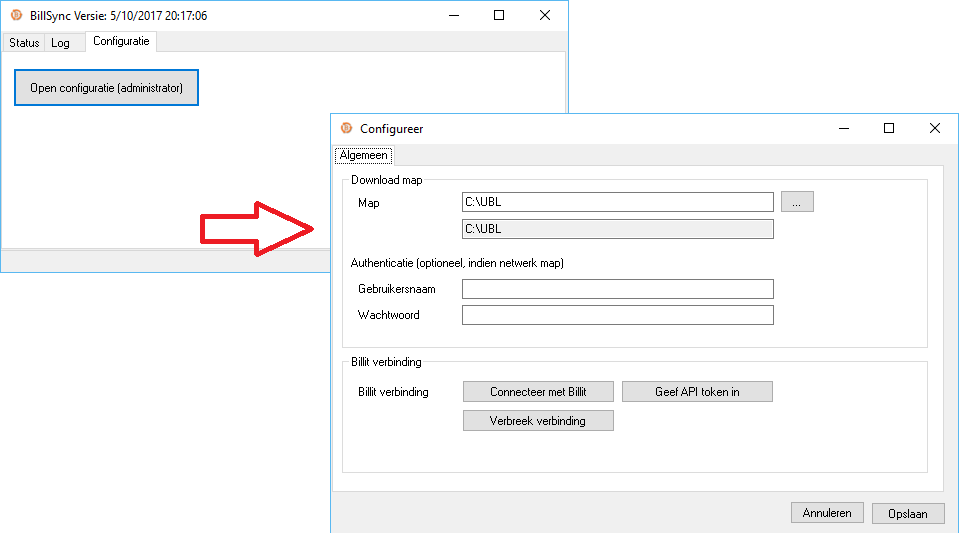
Task: Click the editable Map path field
Action: (617, 202)
